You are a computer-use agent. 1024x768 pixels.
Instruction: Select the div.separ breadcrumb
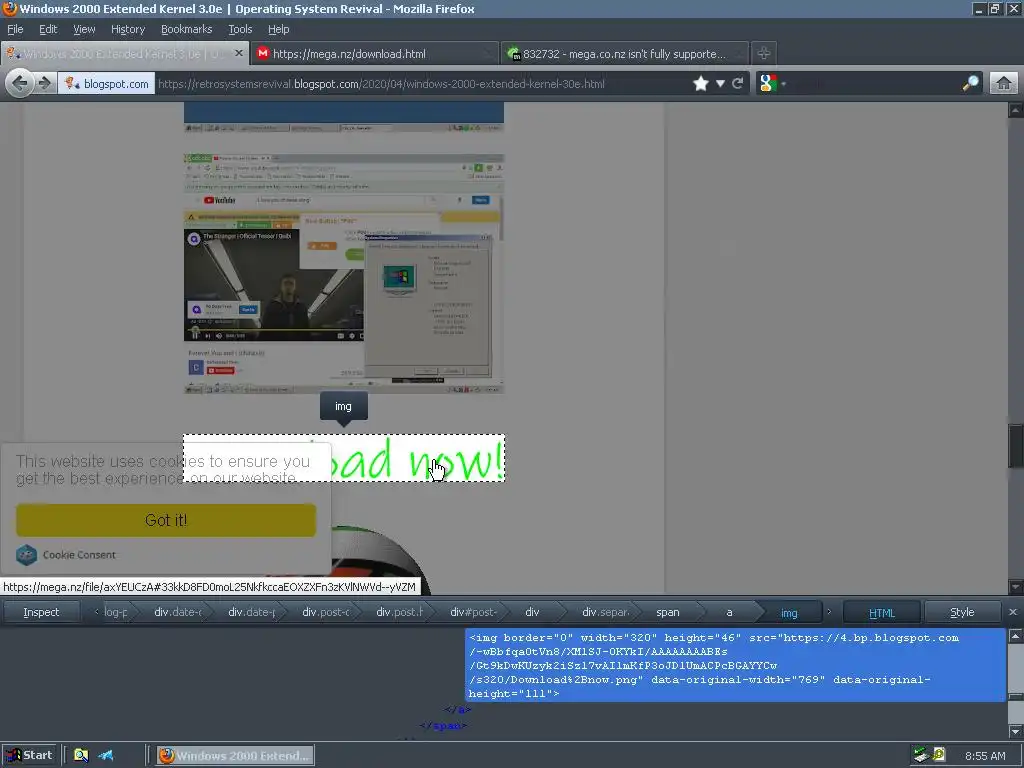click(605, 613)
